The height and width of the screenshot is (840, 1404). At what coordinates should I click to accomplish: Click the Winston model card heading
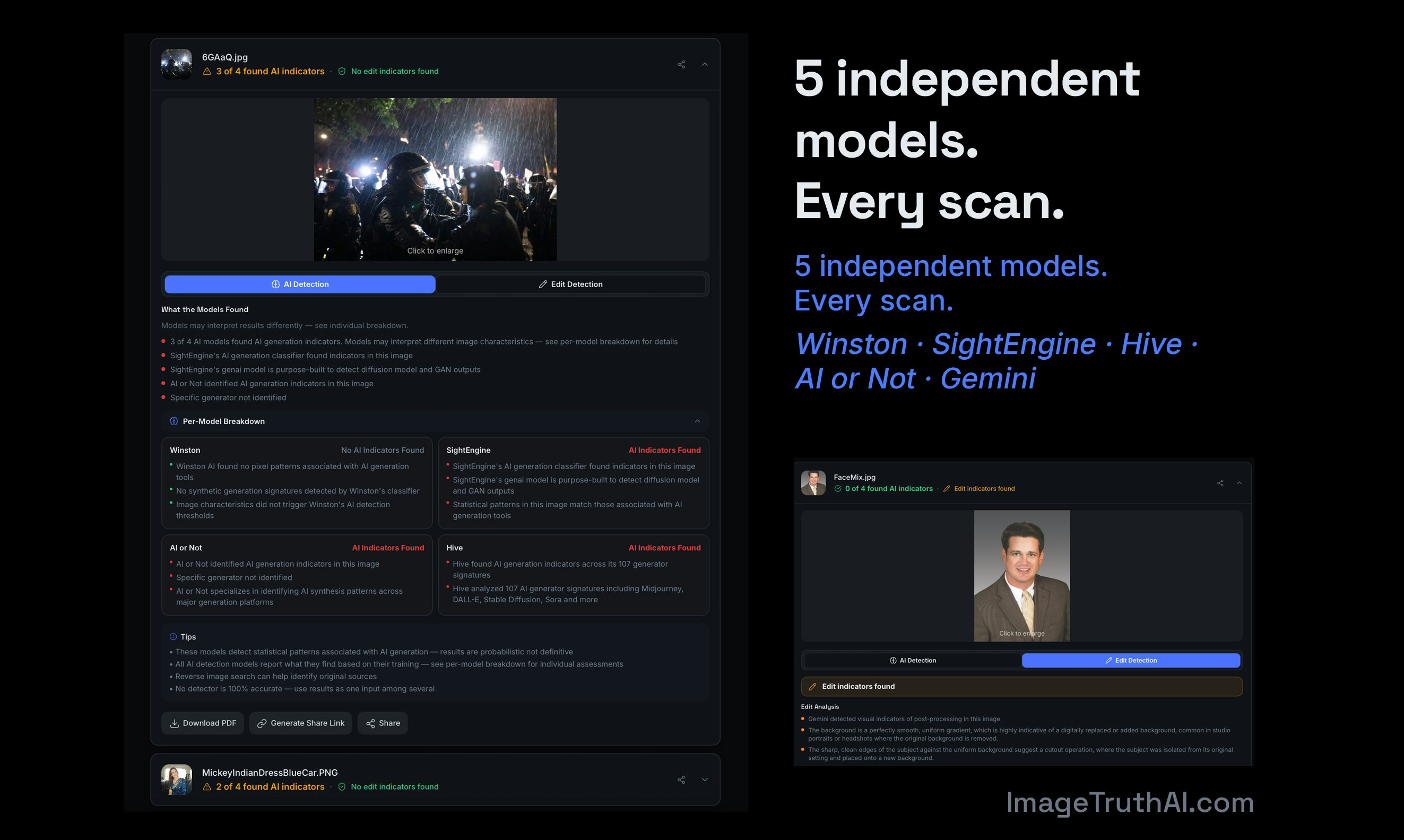(x=185, y=450)
